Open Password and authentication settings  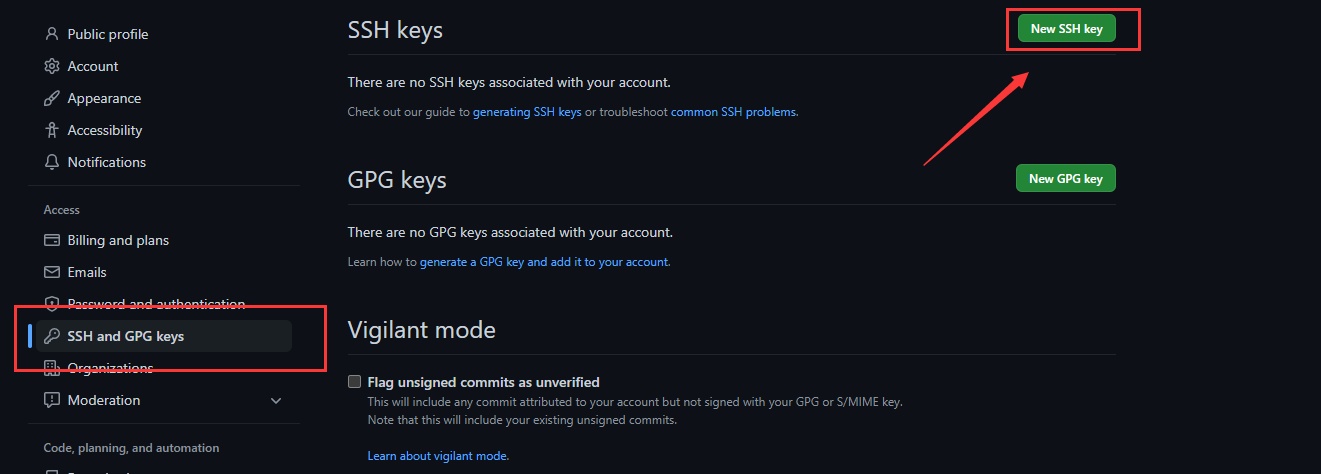156,304
